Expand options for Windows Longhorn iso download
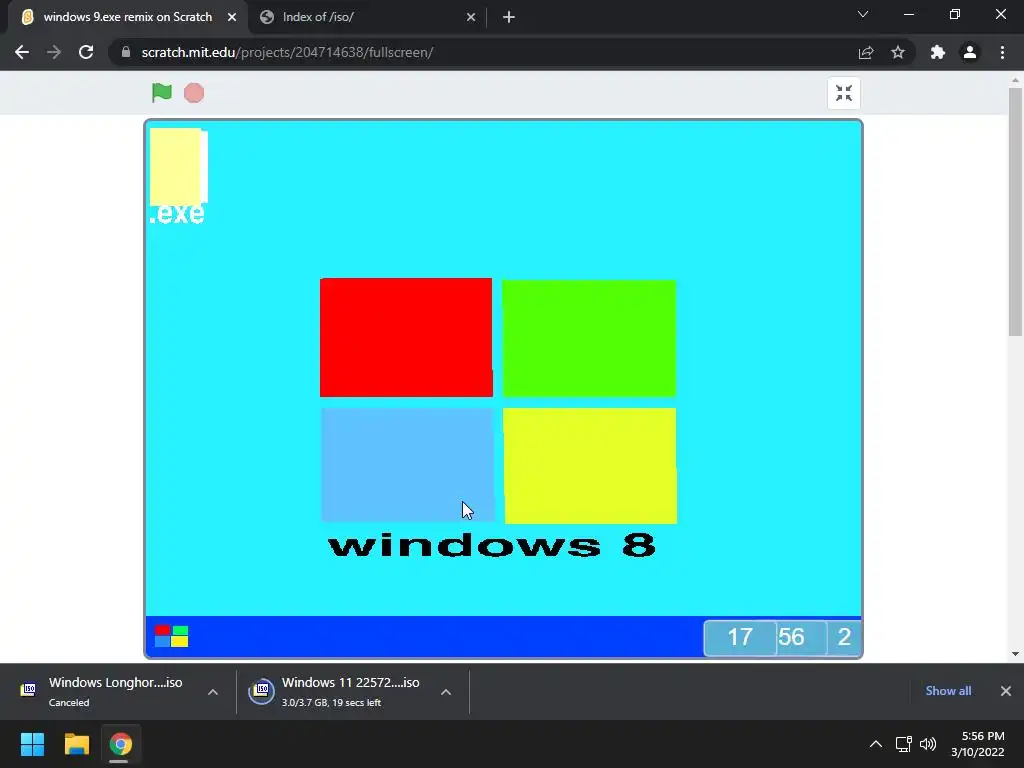Image resolution: width=1024 pixels, height=768 pixels. click(x=213, y=692)
